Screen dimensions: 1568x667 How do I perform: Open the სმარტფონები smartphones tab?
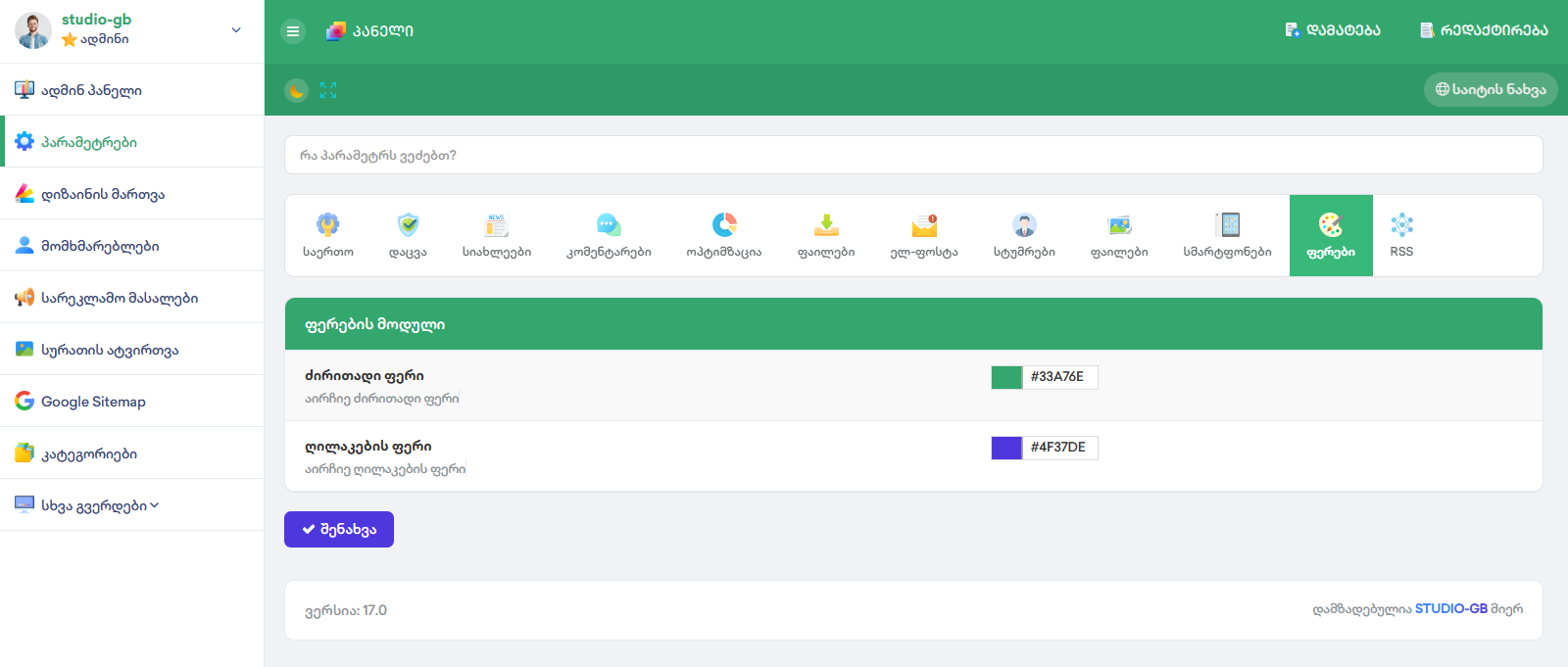[1227, 236]
